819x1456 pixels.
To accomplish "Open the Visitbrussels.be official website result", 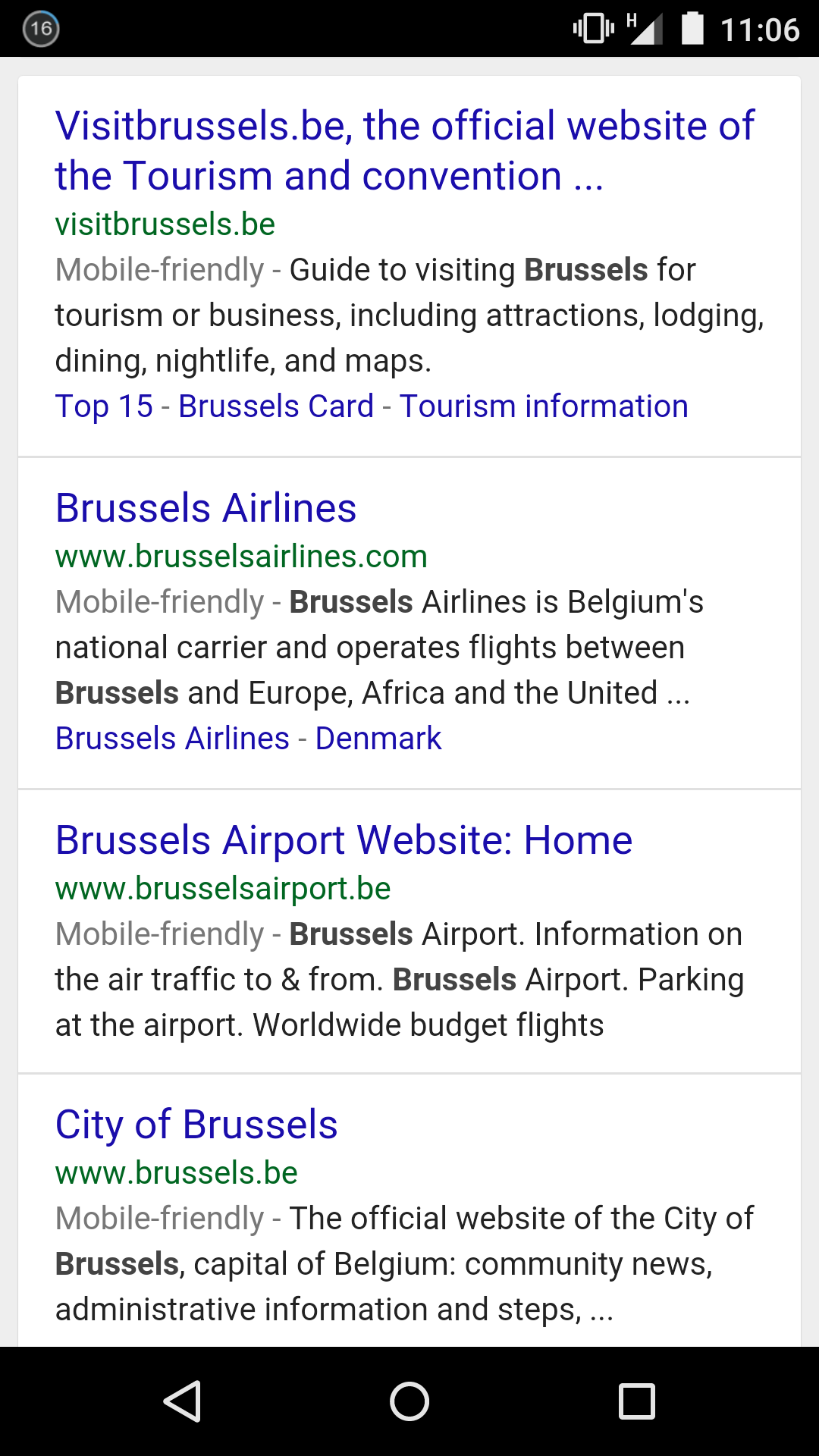I will tap(404, 150).
